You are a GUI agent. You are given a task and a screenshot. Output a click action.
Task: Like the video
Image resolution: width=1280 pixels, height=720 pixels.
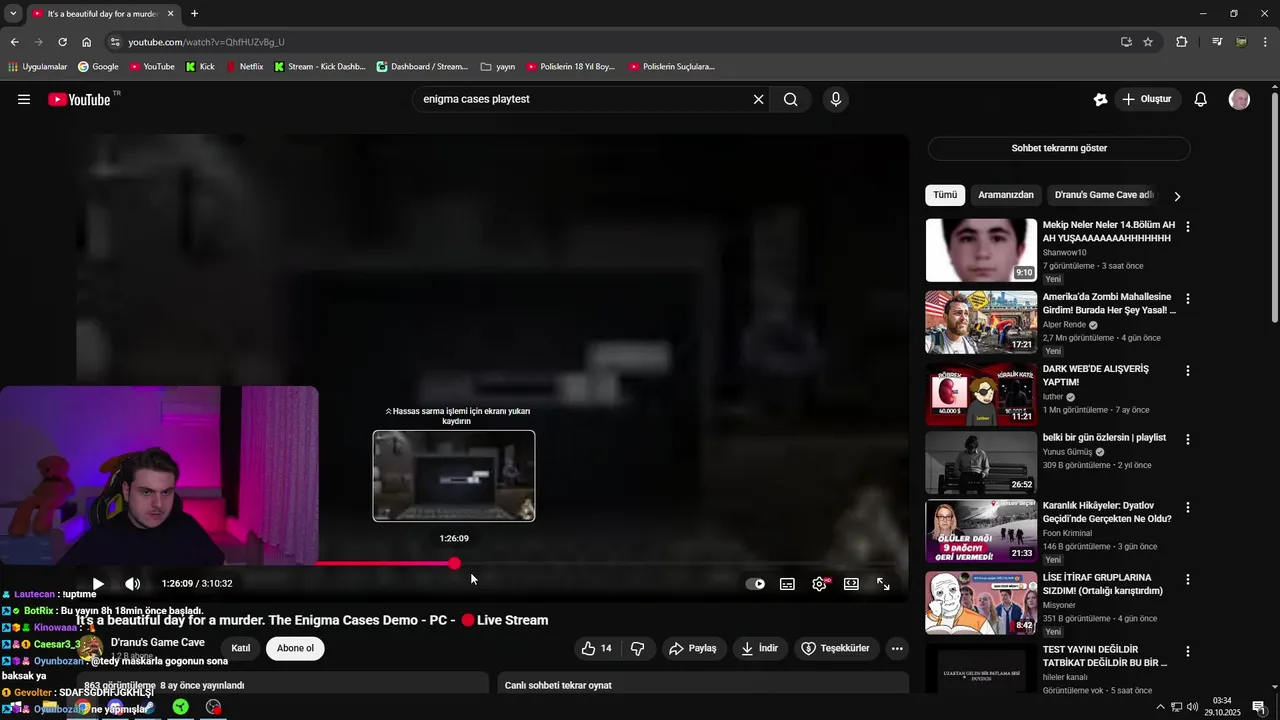coord(596,648)
